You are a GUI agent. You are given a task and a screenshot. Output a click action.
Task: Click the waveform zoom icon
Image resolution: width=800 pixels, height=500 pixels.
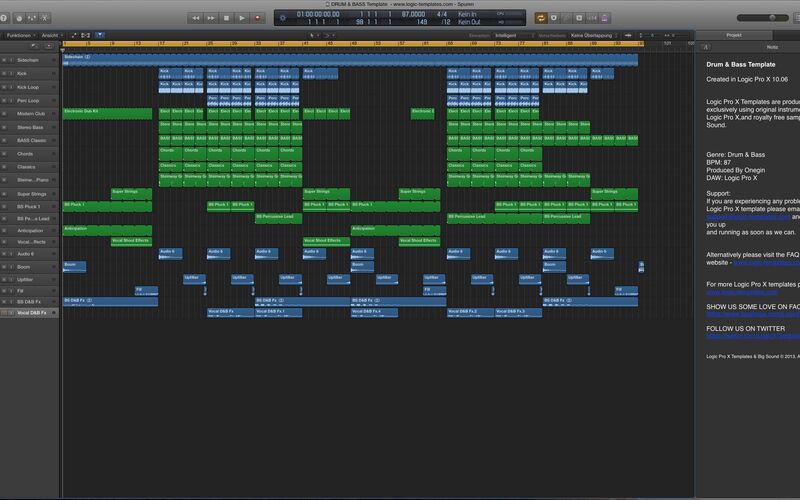[x=628, y=35]
